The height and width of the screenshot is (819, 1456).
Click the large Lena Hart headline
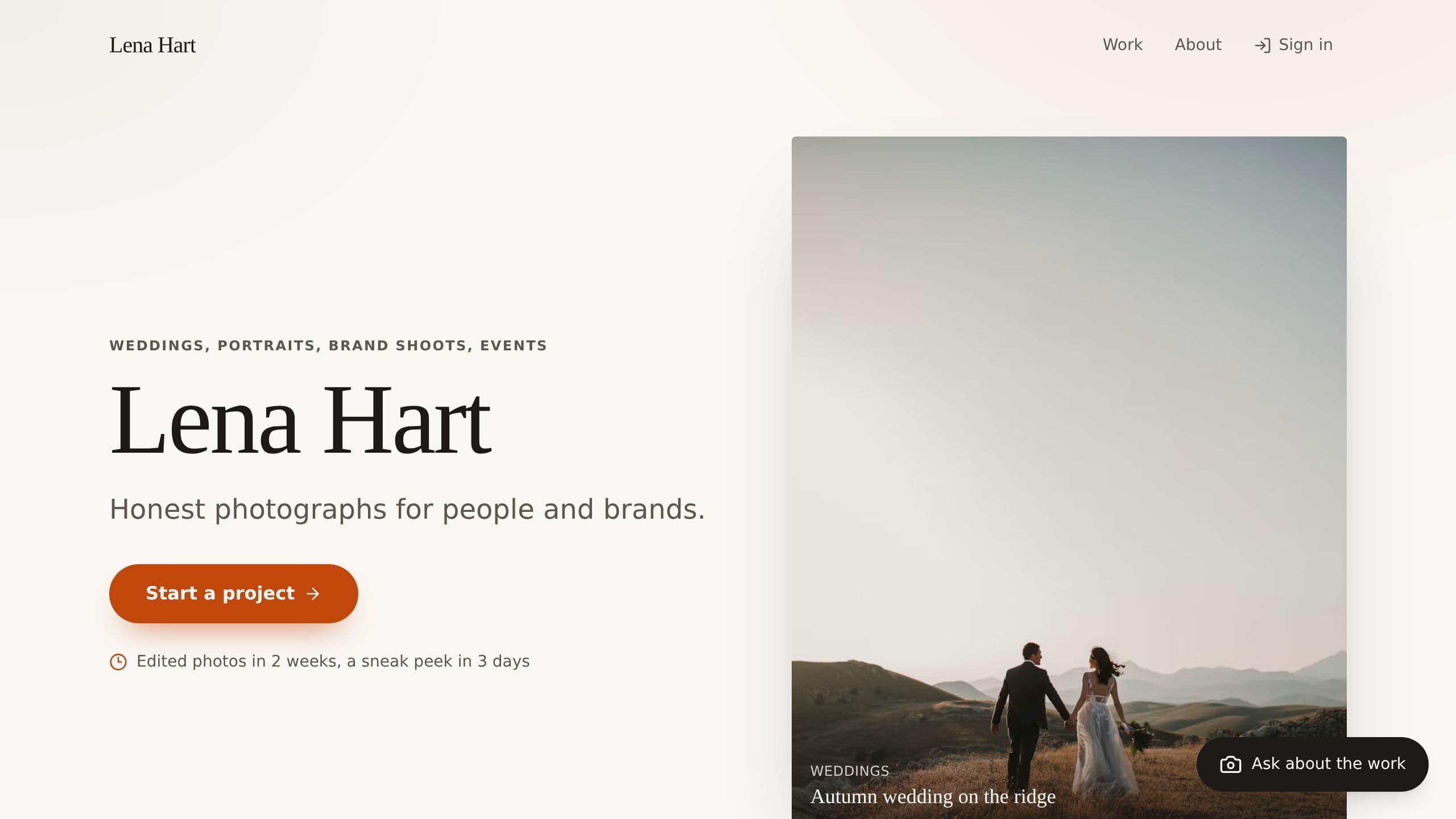coord(300,420)
